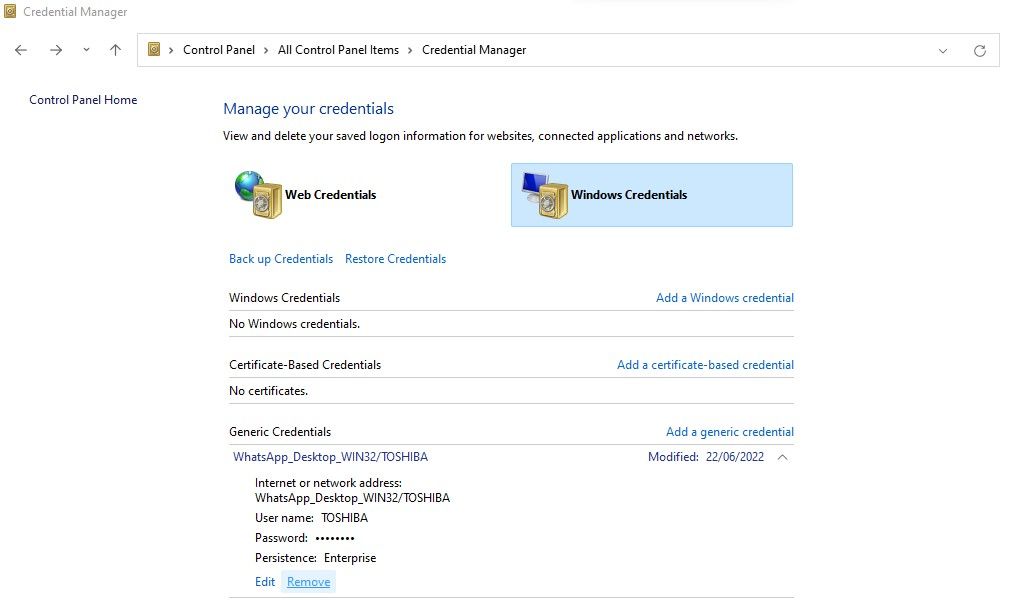
Task: Select Add a certificate-based credential
Action: click(704, 364)
